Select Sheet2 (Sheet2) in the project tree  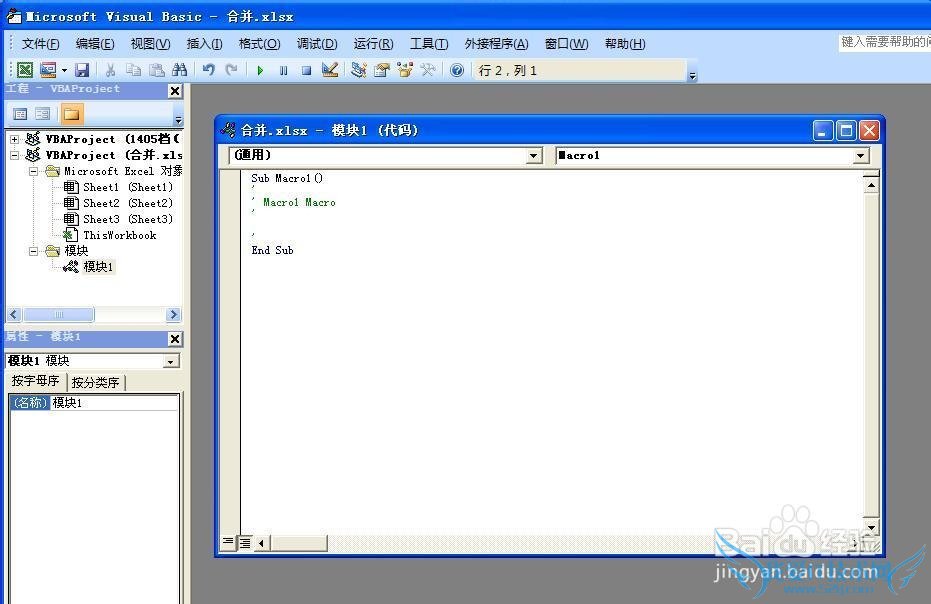point(127,203)
